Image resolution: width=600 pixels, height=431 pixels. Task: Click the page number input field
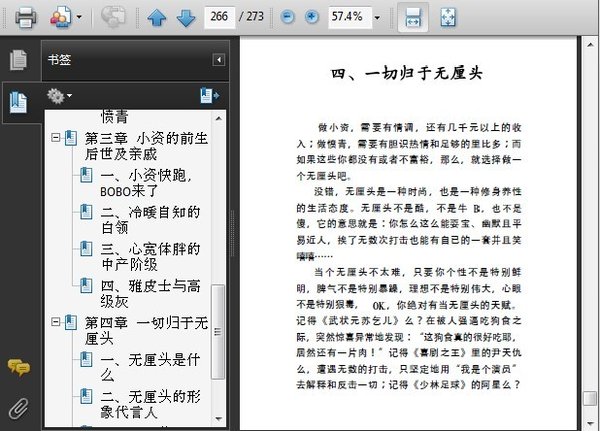(219, 17)
